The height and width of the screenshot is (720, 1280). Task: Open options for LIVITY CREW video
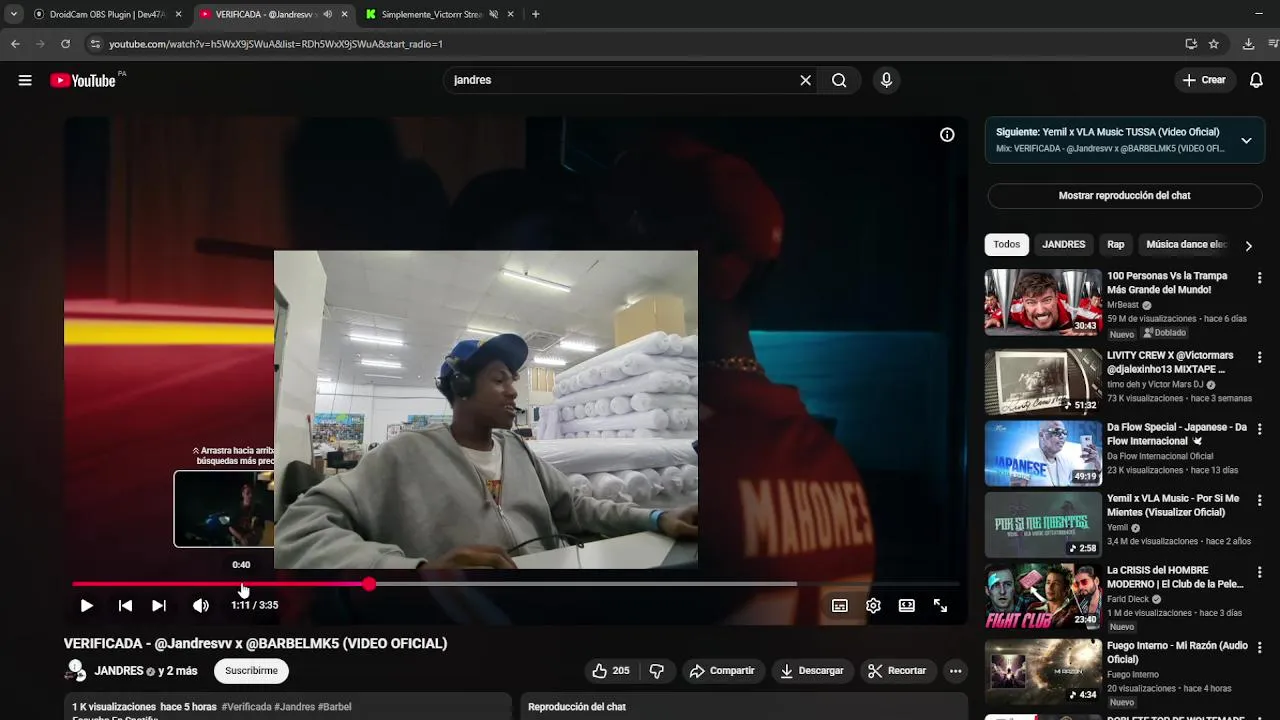pyautogui.click(x=1259, y=357)
